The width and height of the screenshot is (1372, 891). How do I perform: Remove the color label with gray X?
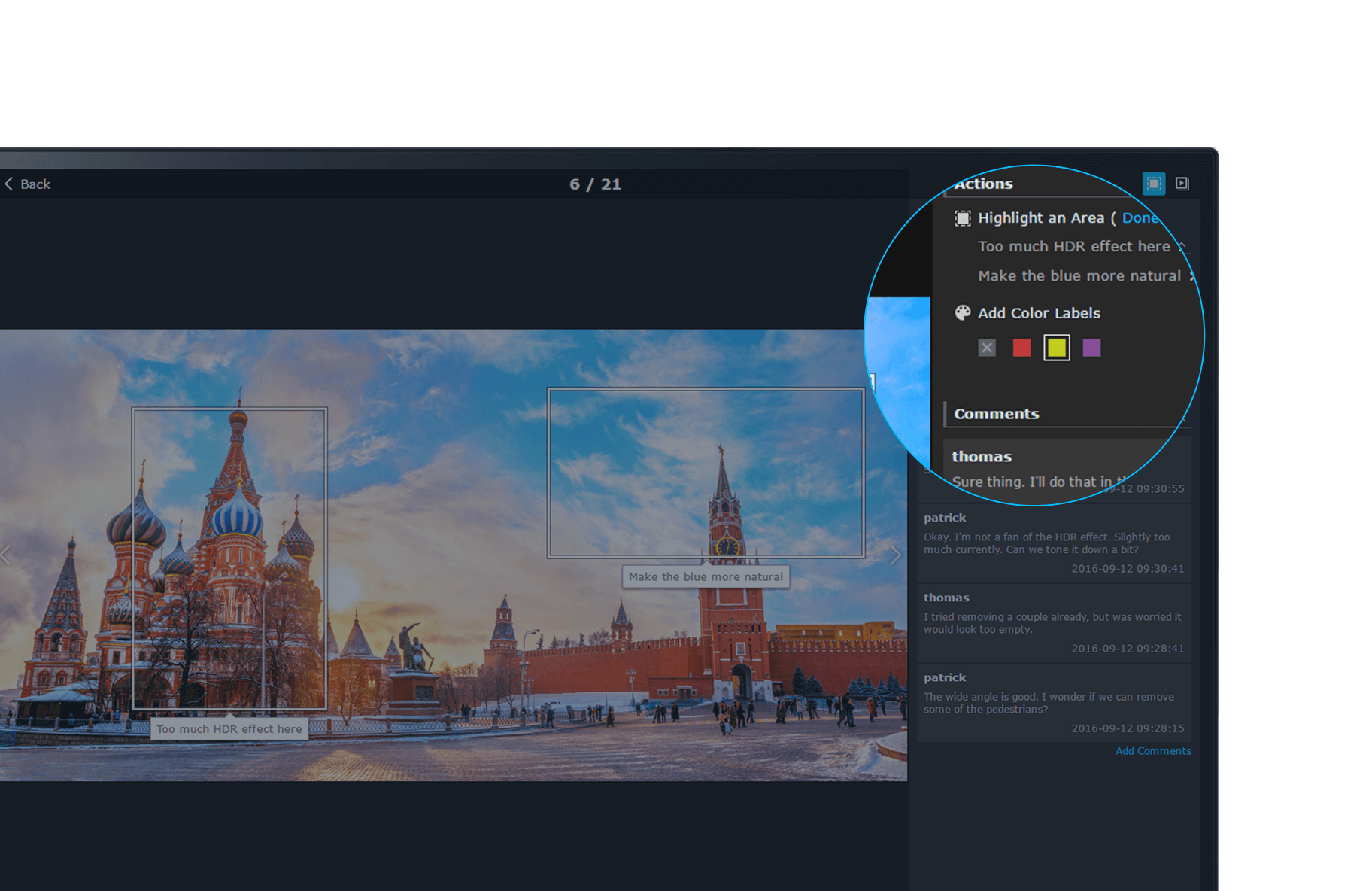(x=986, y=348)
